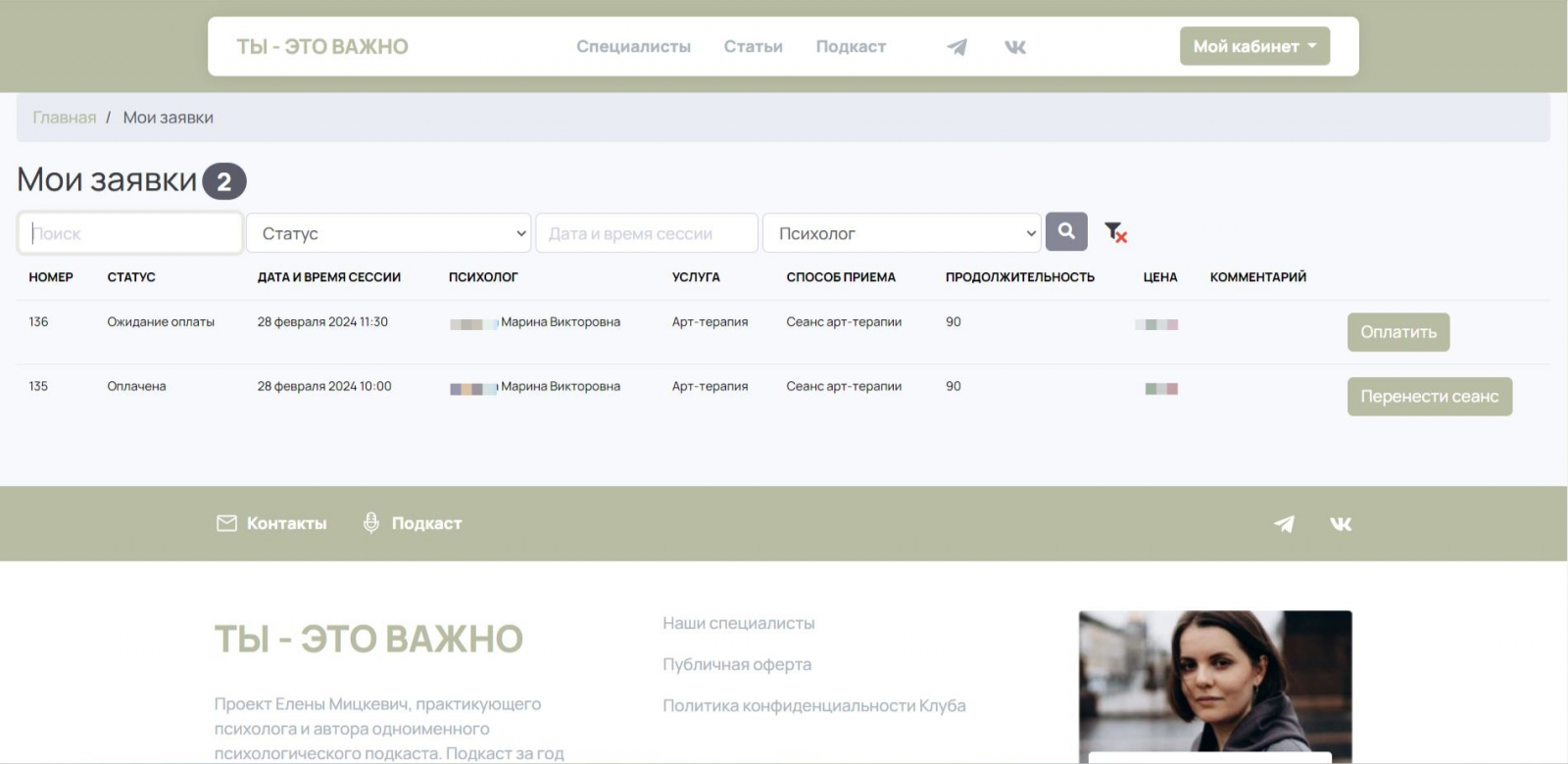Click the date 28 февраля 2024 10:00
Viewport: 1568px width, 764px height.
coord(324,387)
